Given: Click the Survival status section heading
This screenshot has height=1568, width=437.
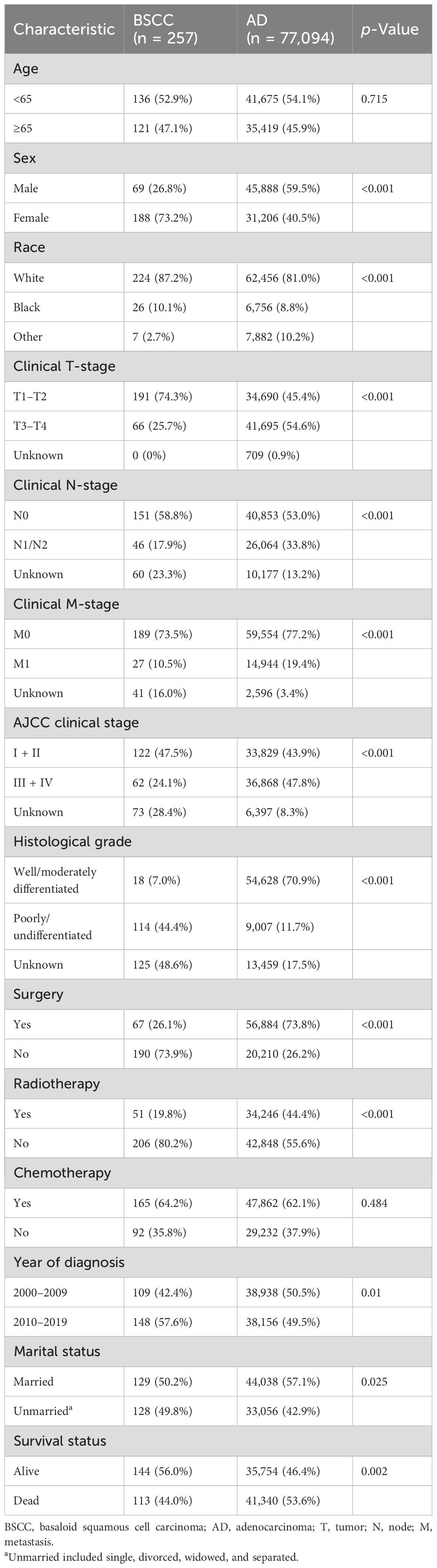Looking at the screenshot, I should point(60,1441).
